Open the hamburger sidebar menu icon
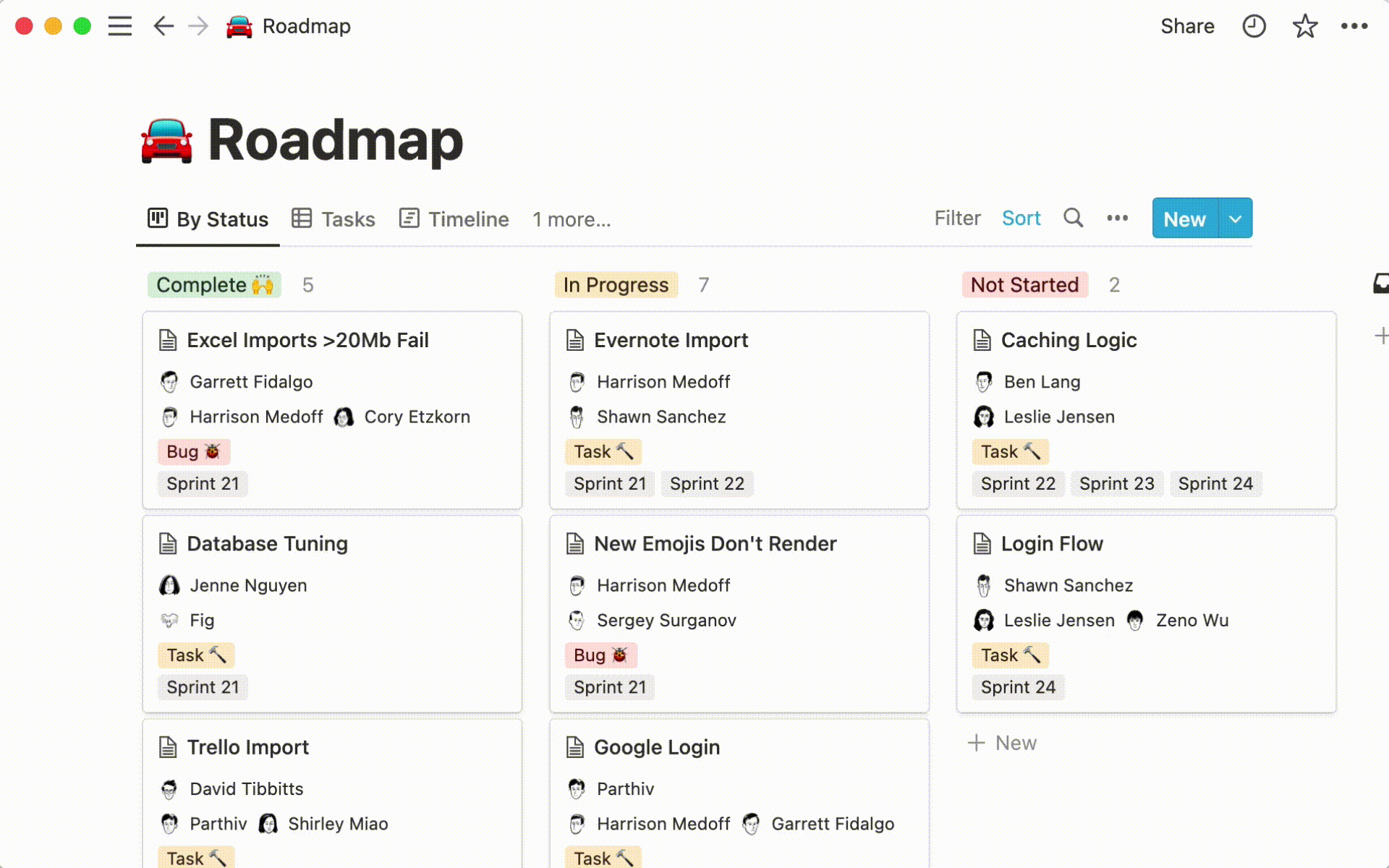This screenshot has width=1389, height=868. (120, 27)
